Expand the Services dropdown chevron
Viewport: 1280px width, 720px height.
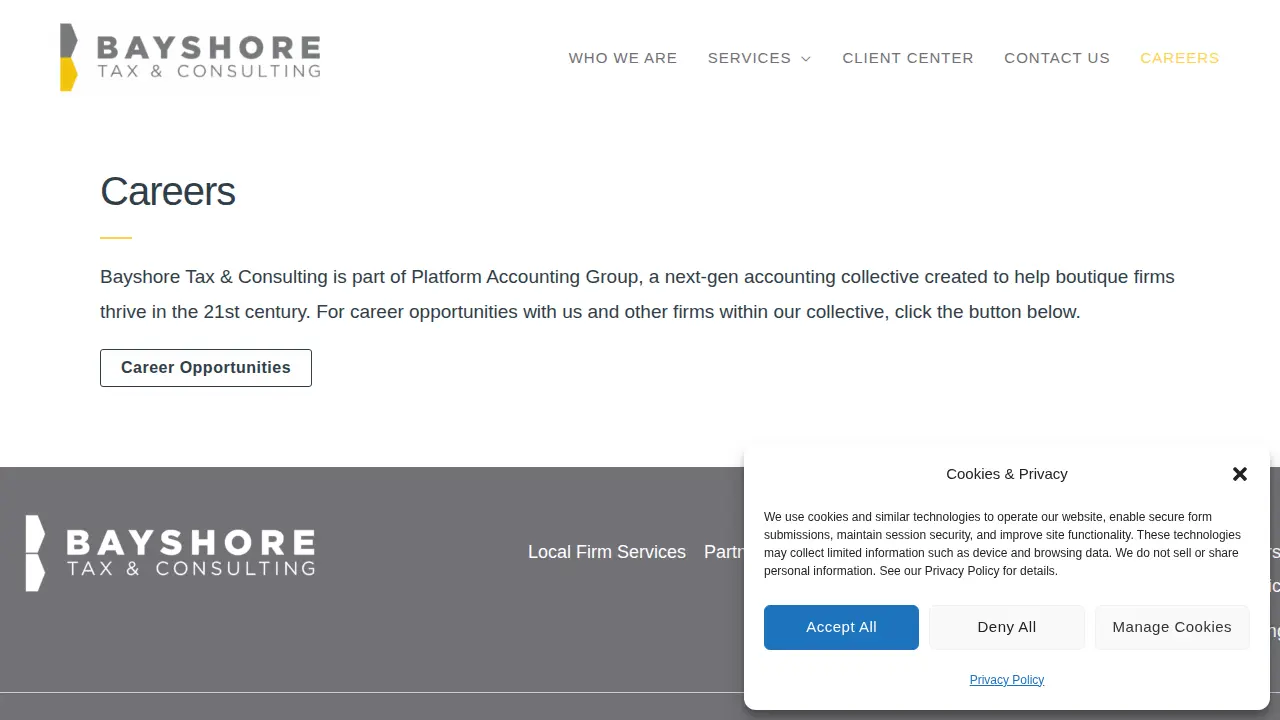tap(806, 59)
